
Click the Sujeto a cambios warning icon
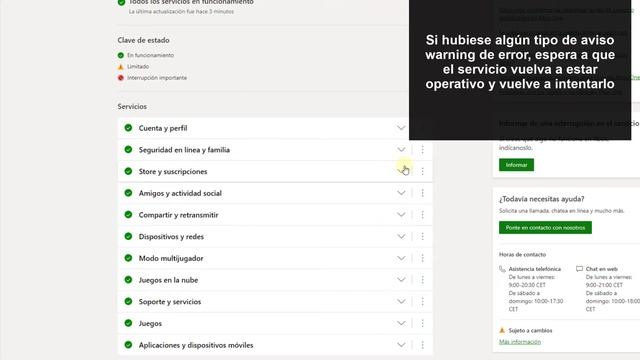502,330
